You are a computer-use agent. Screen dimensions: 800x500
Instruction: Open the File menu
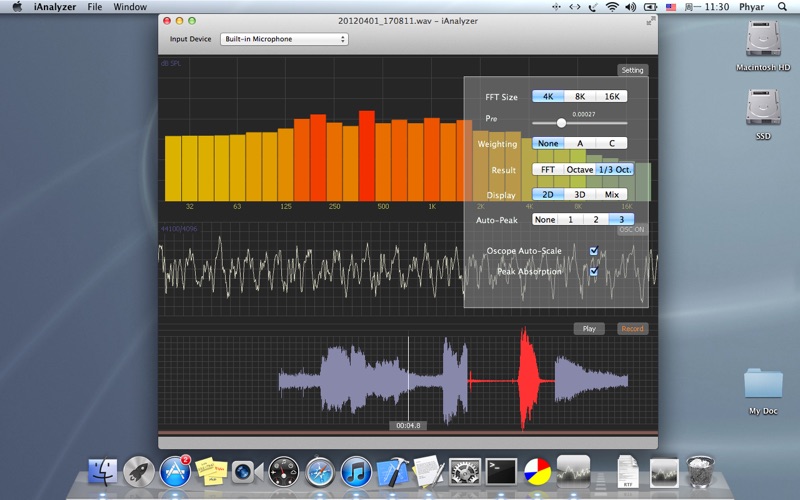pyautogui.click(x=94, y=7)
